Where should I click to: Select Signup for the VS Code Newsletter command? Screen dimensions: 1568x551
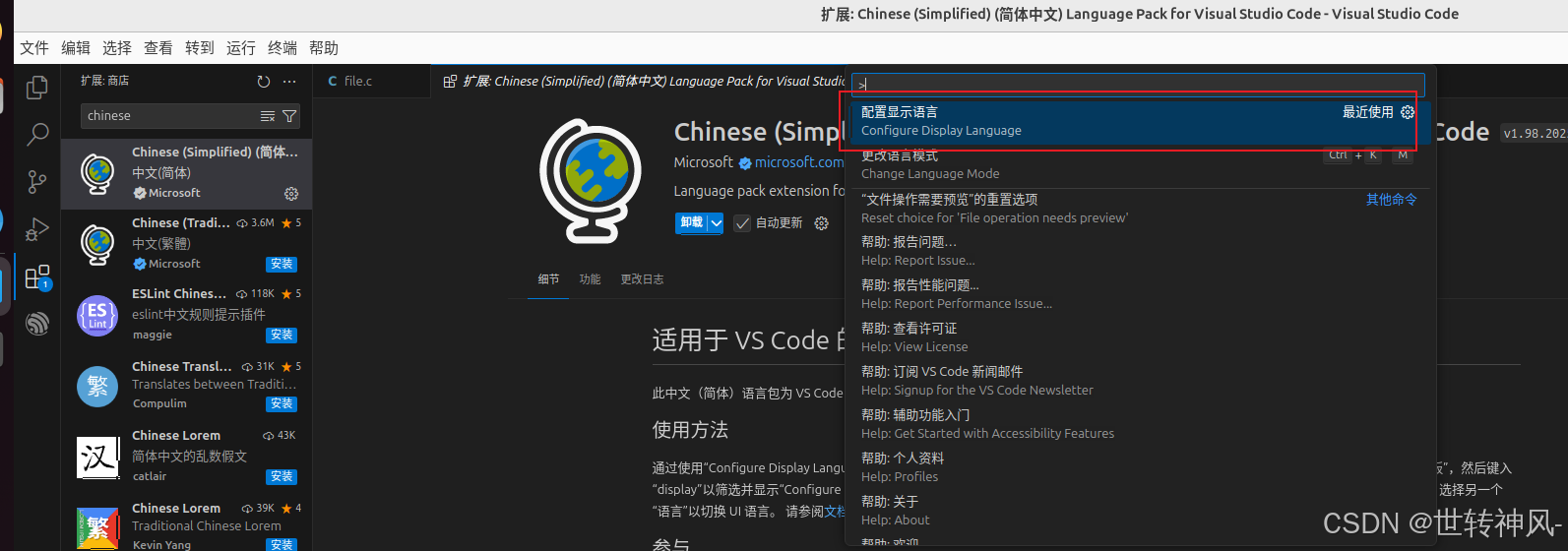[x=1138, y=381]
